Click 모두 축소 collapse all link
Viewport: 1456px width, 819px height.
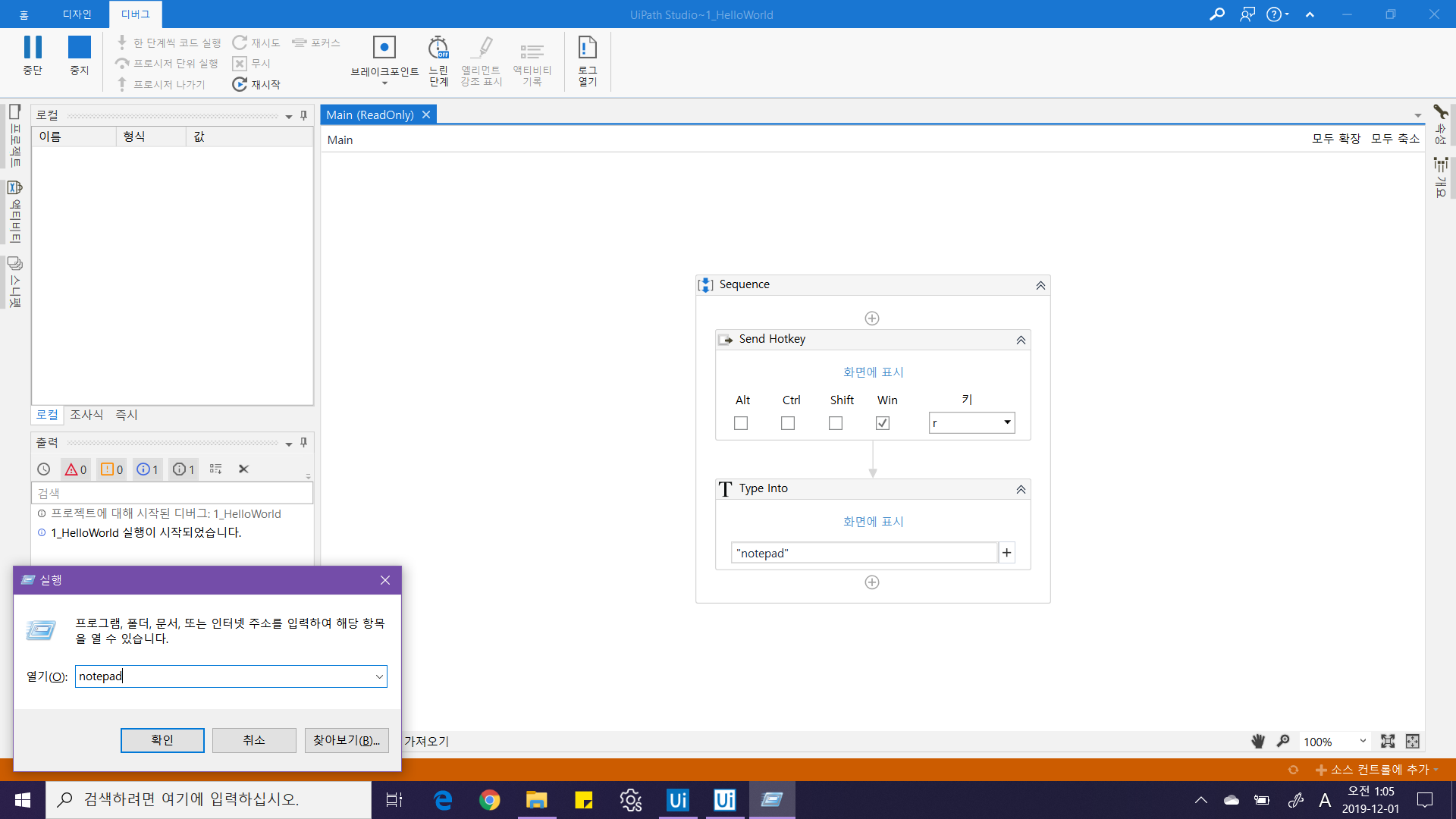(x=1395, y=139)
